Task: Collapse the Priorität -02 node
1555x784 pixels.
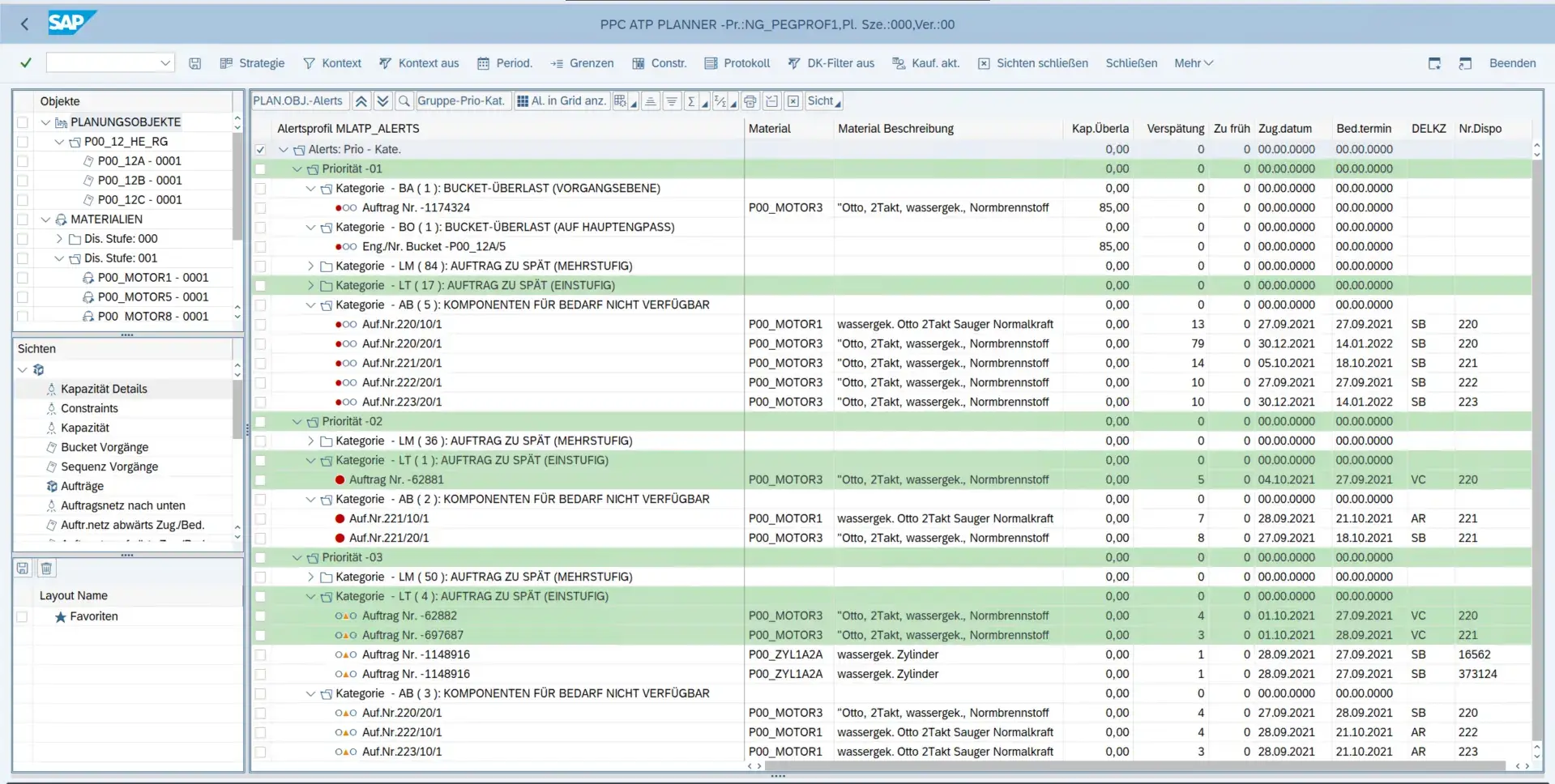Action: coord(297,421)
